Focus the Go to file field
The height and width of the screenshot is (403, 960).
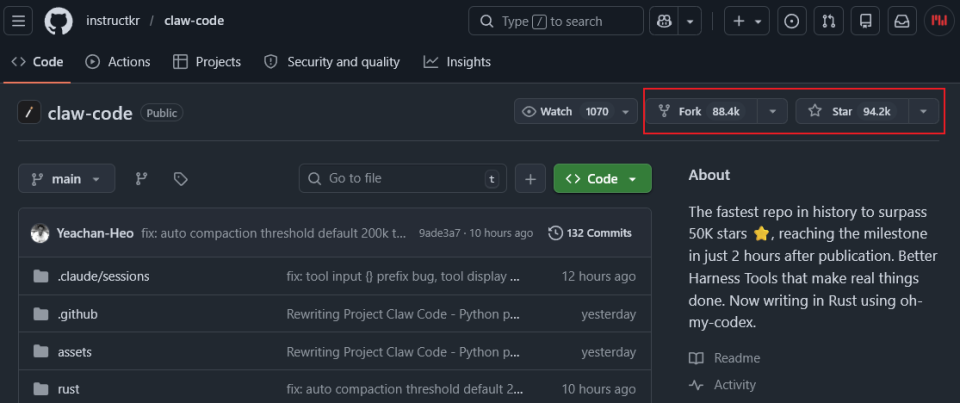400,179
